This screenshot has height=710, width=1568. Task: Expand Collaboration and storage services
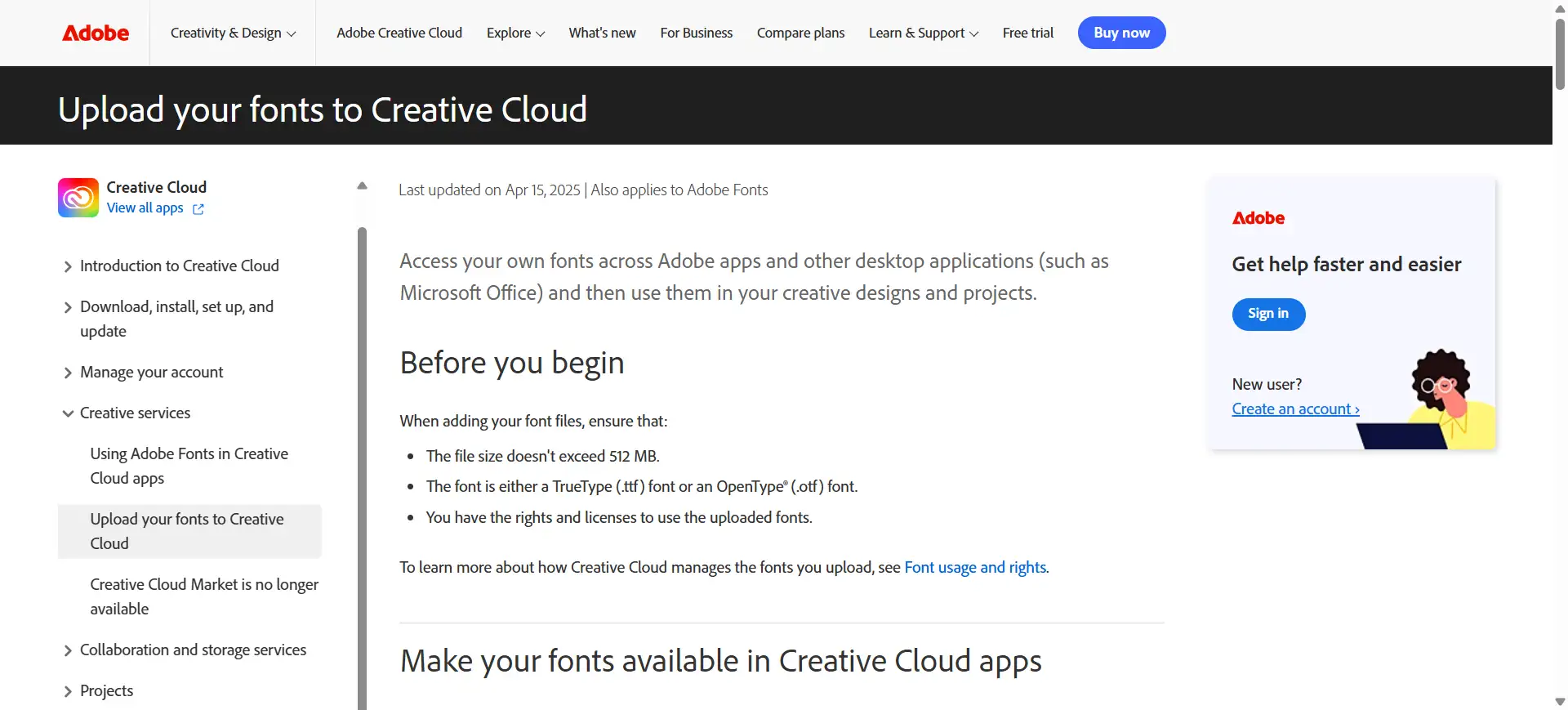[185, 650]
